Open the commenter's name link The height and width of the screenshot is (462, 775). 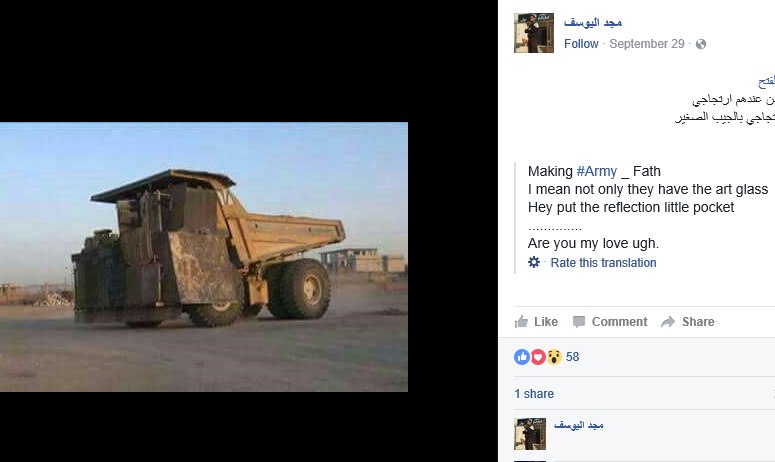point(578,425)
